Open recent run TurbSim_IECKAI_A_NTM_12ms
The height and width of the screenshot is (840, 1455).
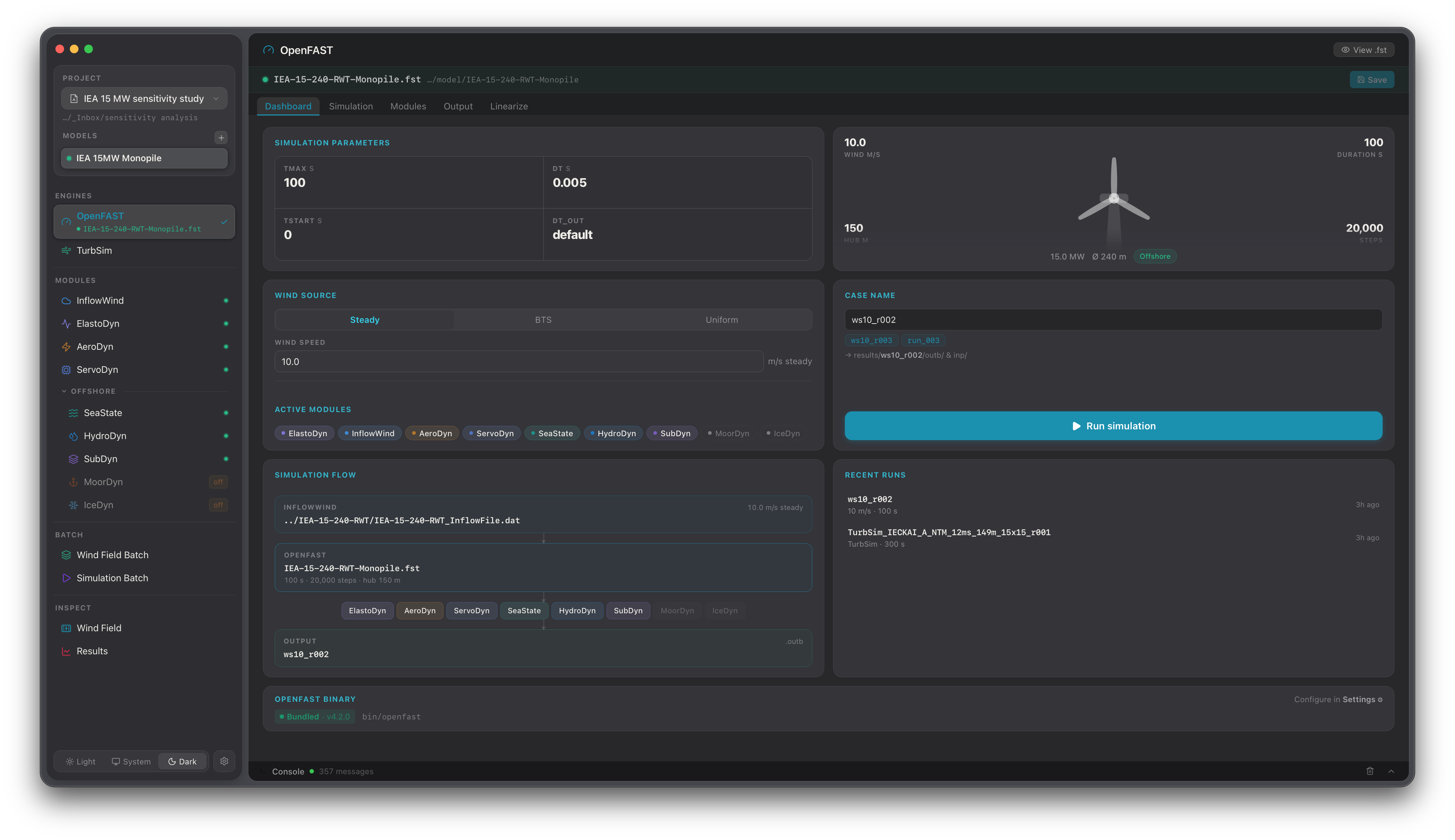click(x=1113, y=538)
